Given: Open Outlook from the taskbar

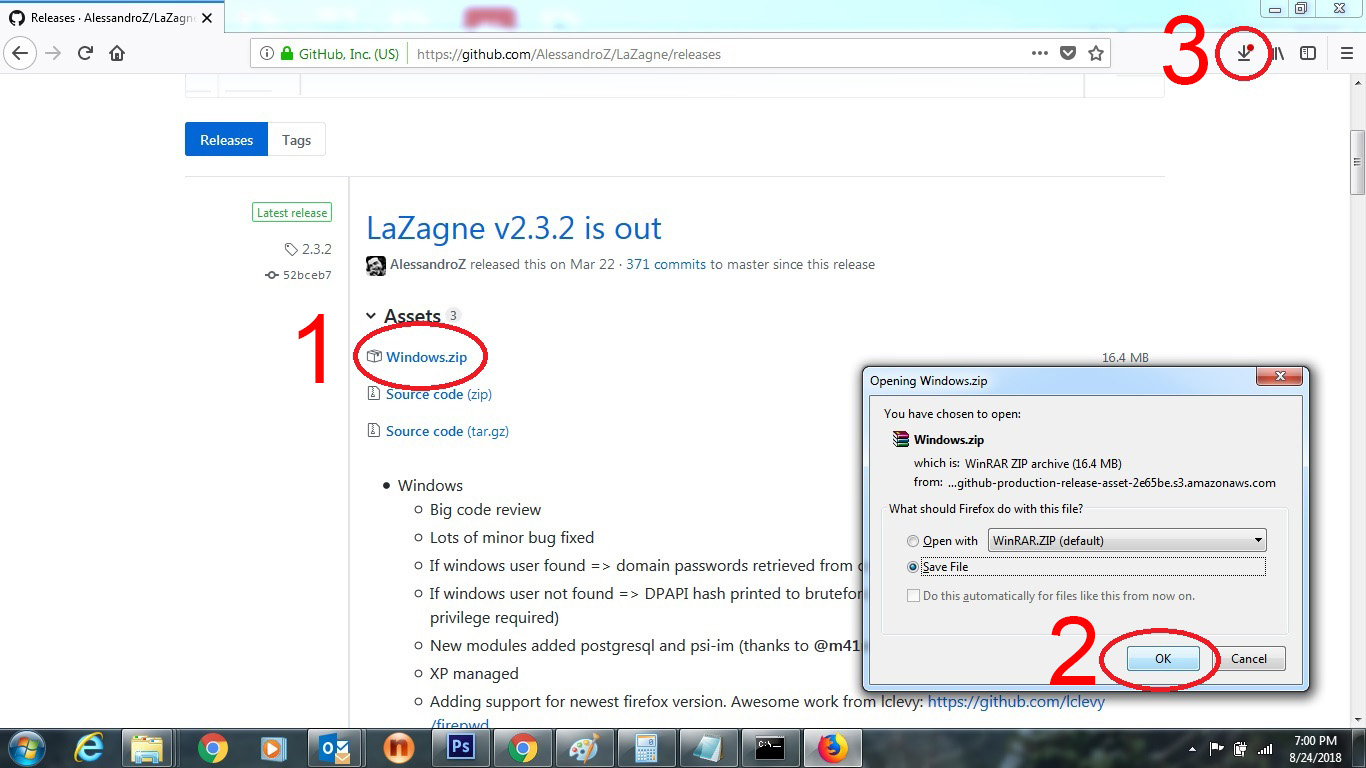Looking at the screenshot, I should 334,748.
